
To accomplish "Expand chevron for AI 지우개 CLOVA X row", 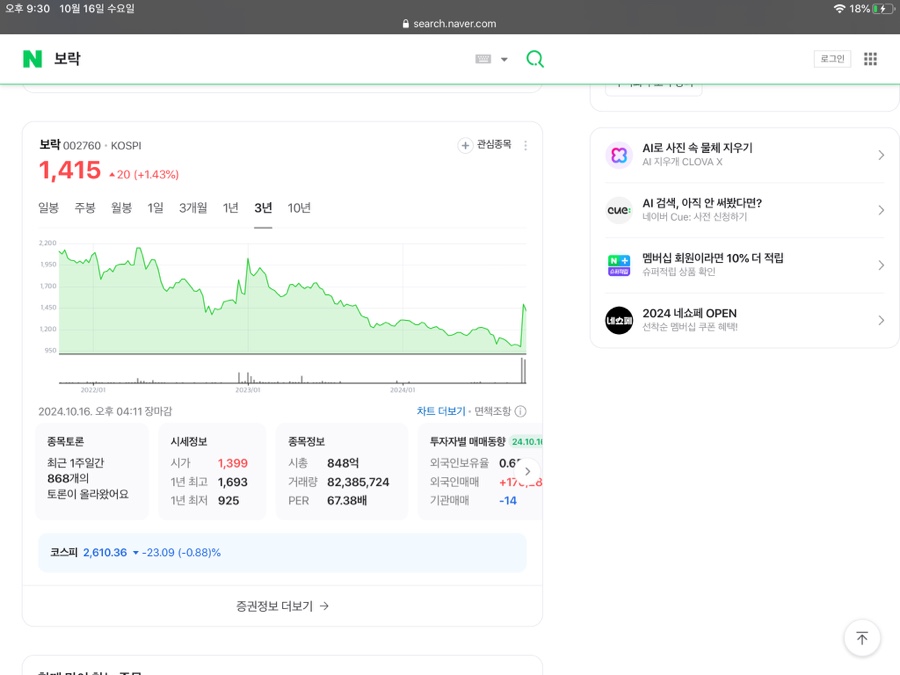I will point(881,155).
